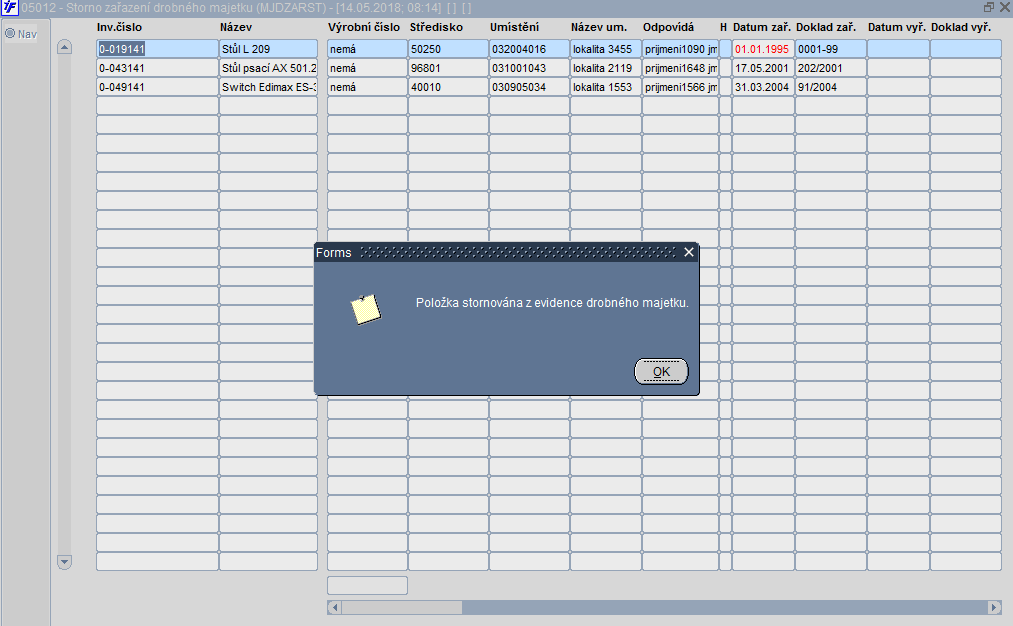This screenshot has width=1013, height=626.
Task: Click the Středisko cell 50250
Action: pyautogui.click(x=448, y=49)
